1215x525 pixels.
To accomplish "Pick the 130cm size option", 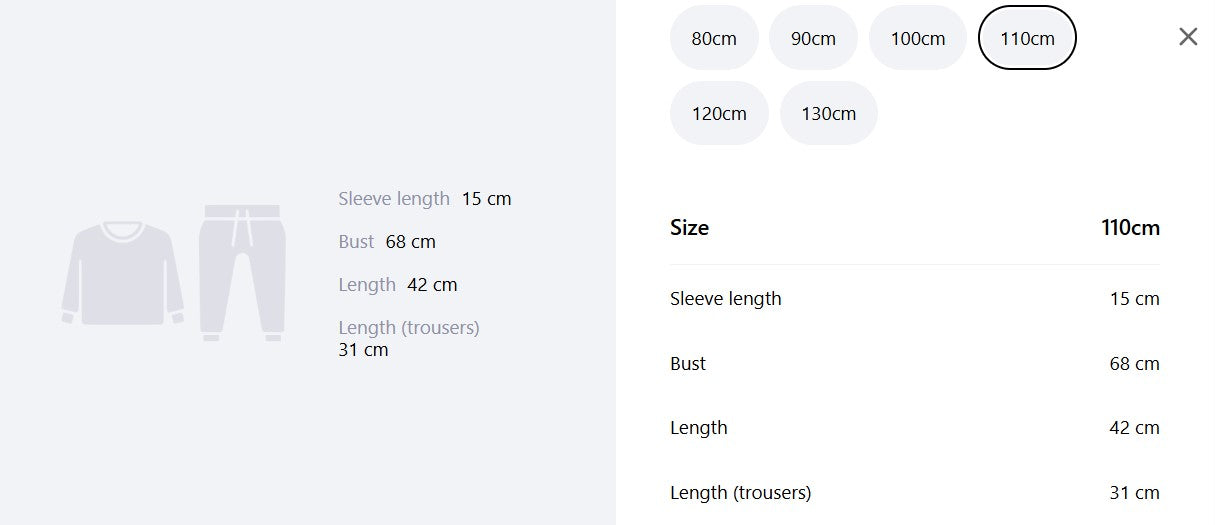I will click(x=829, y=113).
